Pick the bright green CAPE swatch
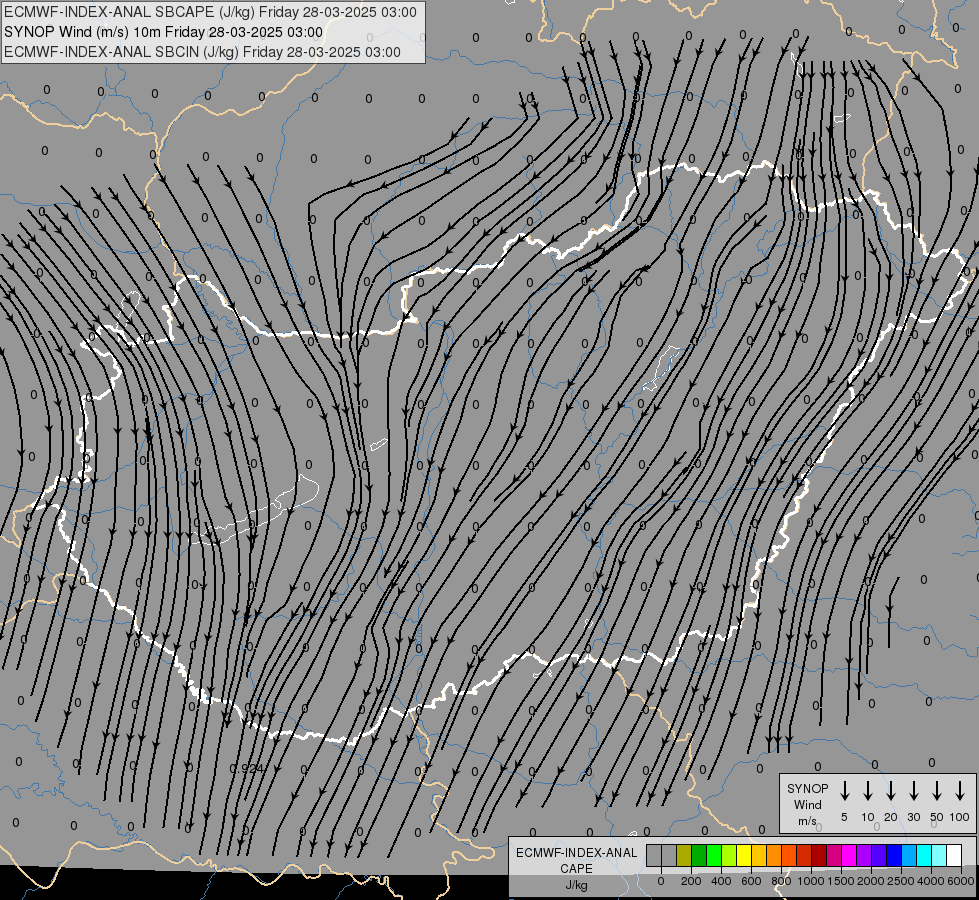The width and height of the screenshot is (979, 900). click(714, 855)
